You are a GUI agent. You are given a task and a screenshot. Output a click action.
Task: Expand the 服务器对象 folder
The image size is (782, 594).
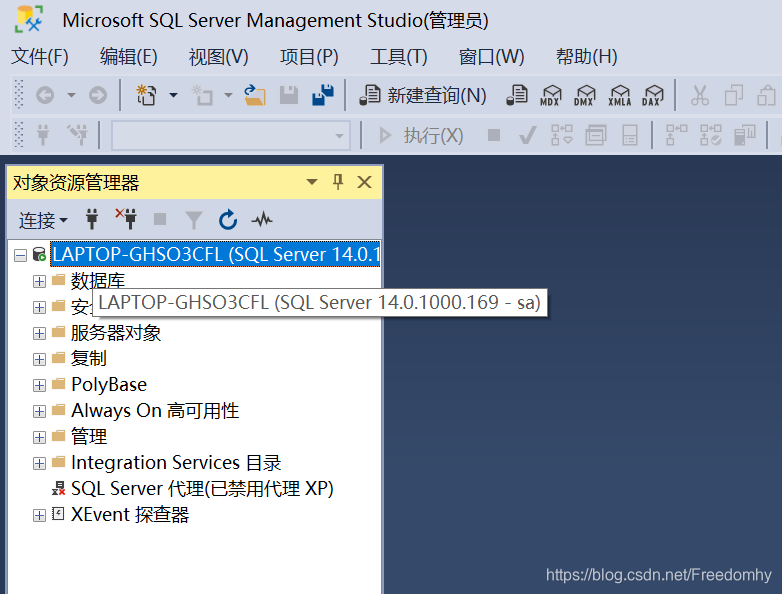point(39,333)
